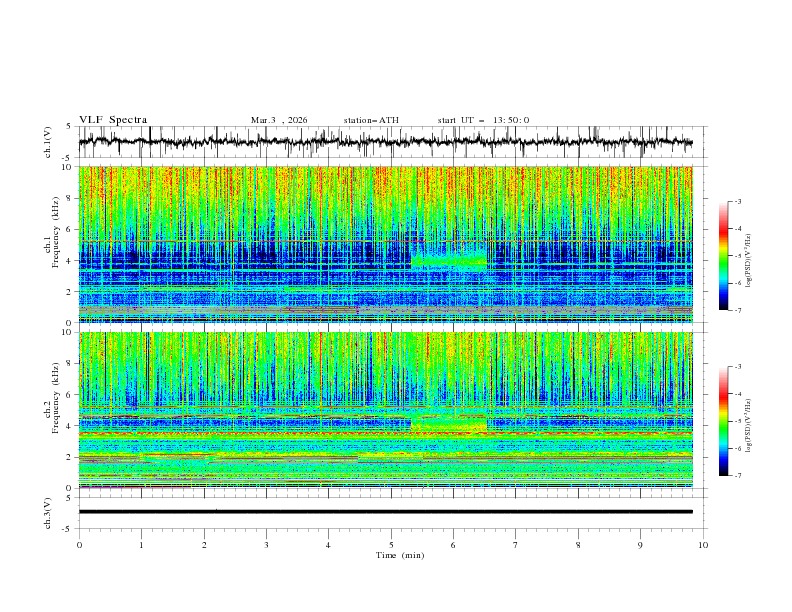This screenshot has width=792, height=612.
Task: Click time axis tick label "4"
Action: click(x=329, y=545)
